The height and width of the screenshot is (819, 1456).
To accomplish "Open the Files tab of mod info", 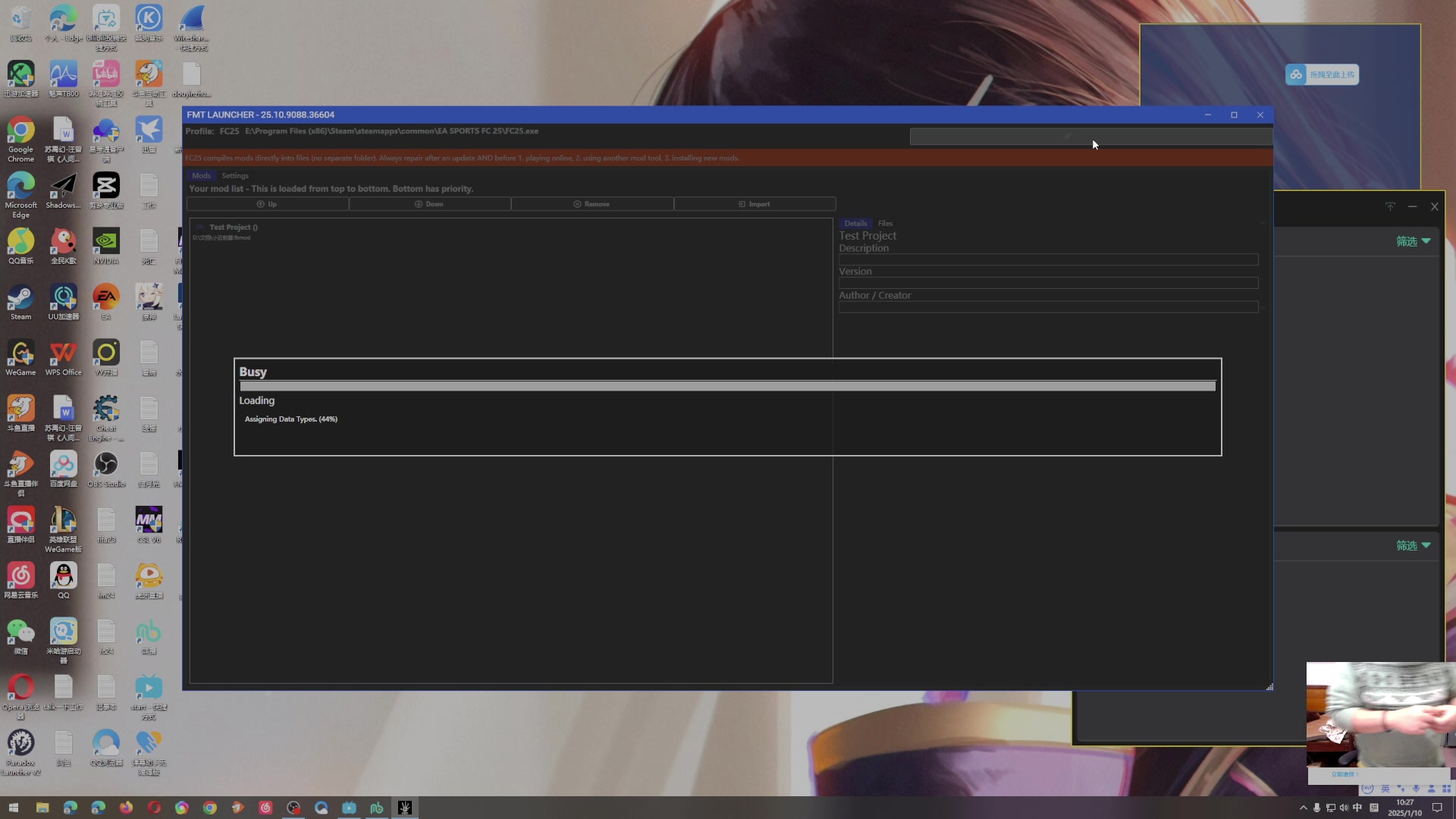I will (x=885, y=223).
